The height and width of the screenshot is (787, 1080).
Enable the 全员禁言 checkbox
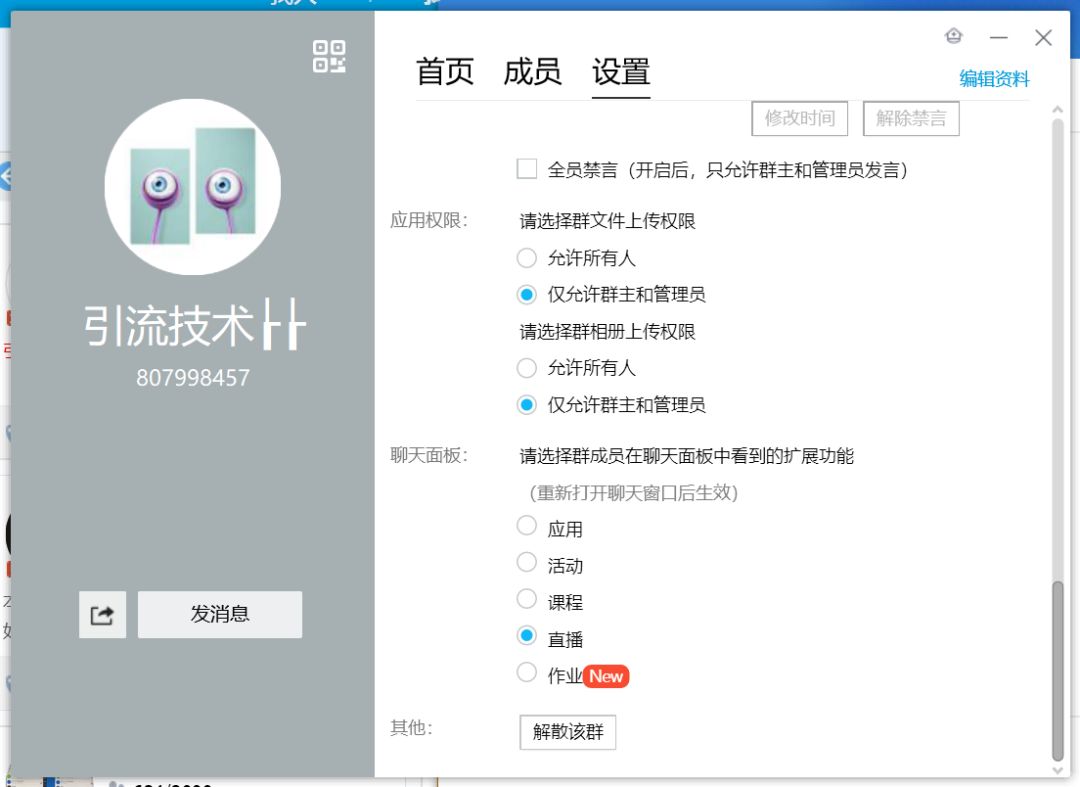(527, 169)
